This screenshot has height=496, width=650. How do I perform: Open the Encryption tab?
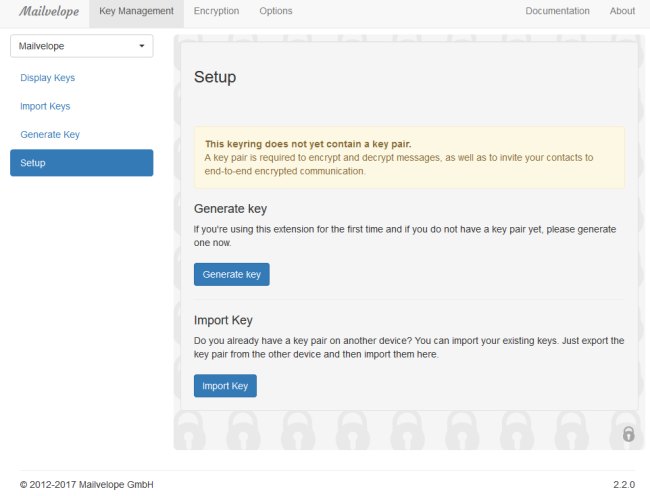[216, 11]
